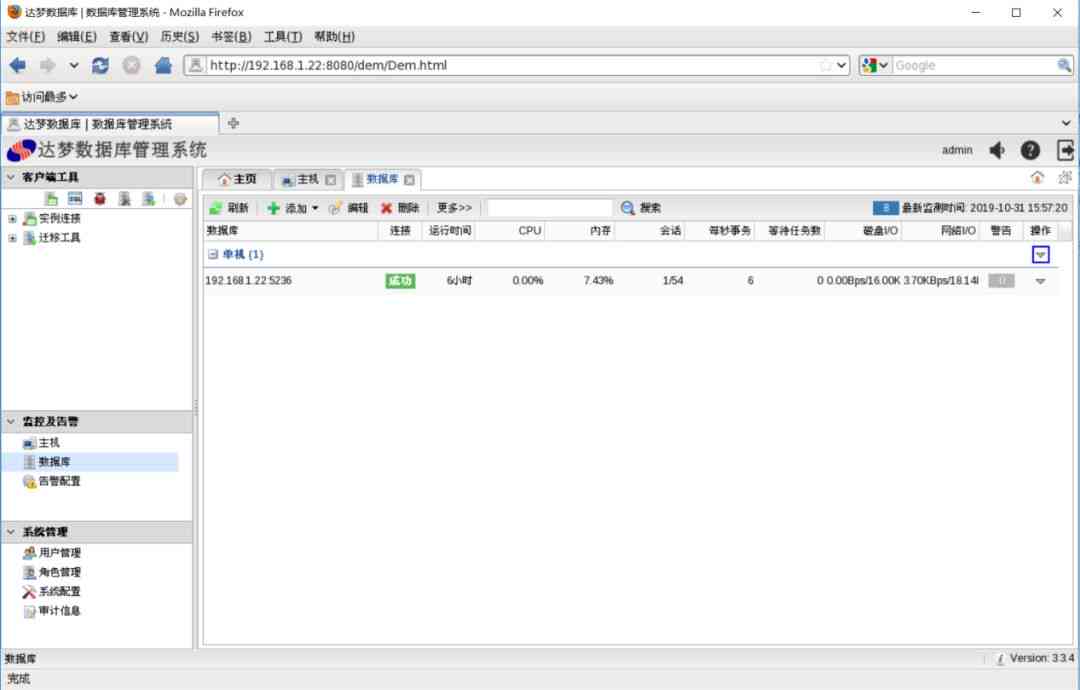Collapse the 系统管理 panel
Viewport: 1080px width, 690px height.
(x=10, y=532)
